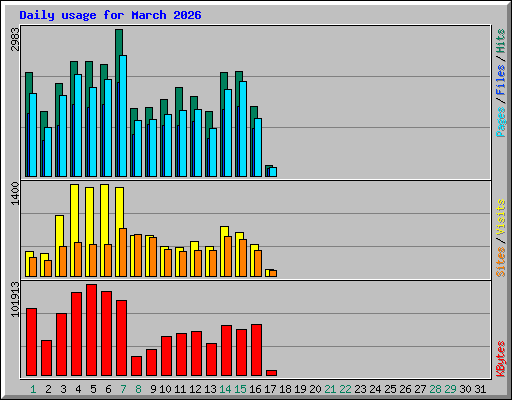The width and height of the screenshot is (512, 400).
Task: Select the cyan Pages bar for day 4
Action: tap(78, 125)
